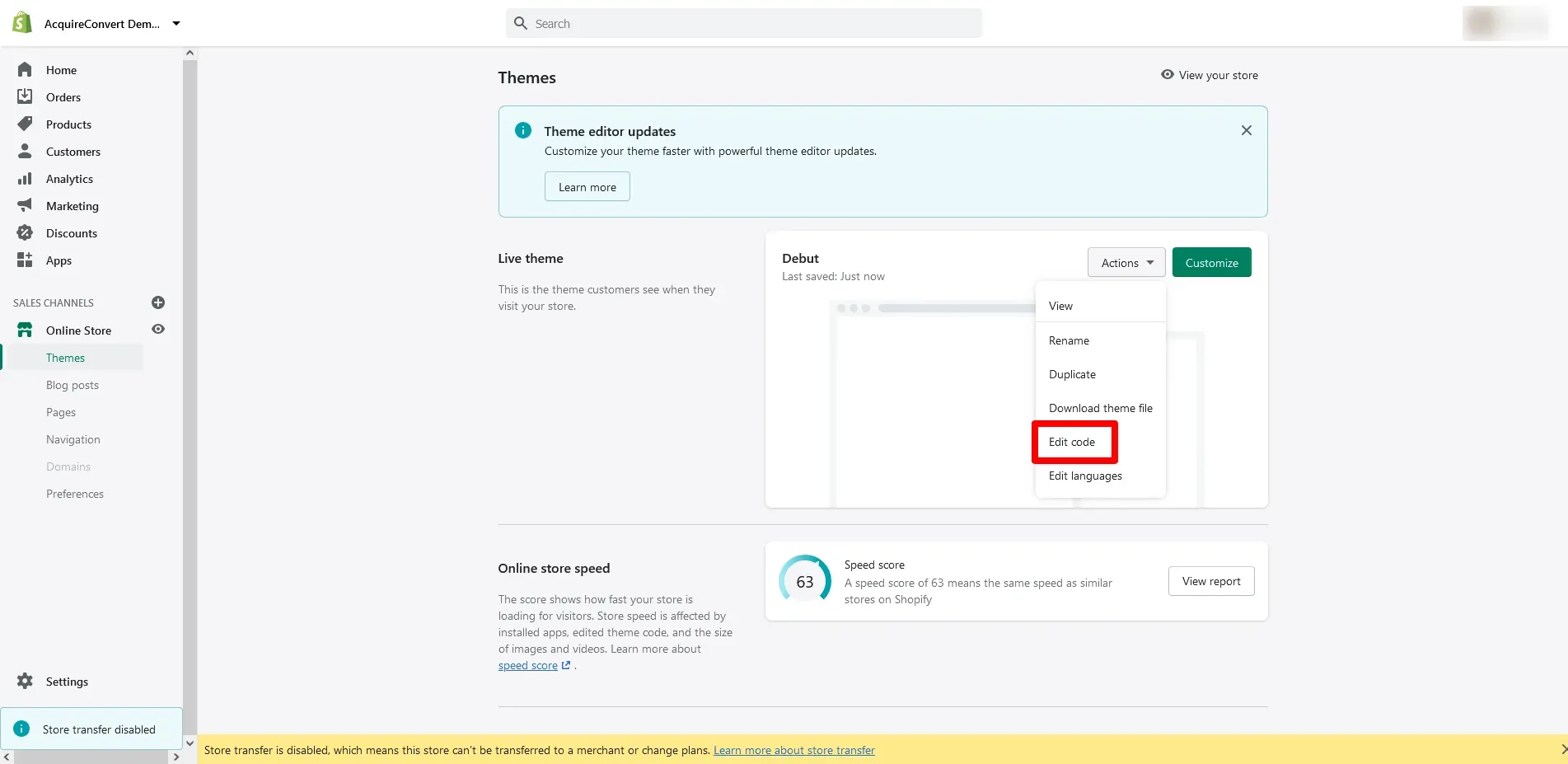Screen dimensions: 1568x764
Task: Expand the store name dropdown arrow
Action: [x=176, y=24]
